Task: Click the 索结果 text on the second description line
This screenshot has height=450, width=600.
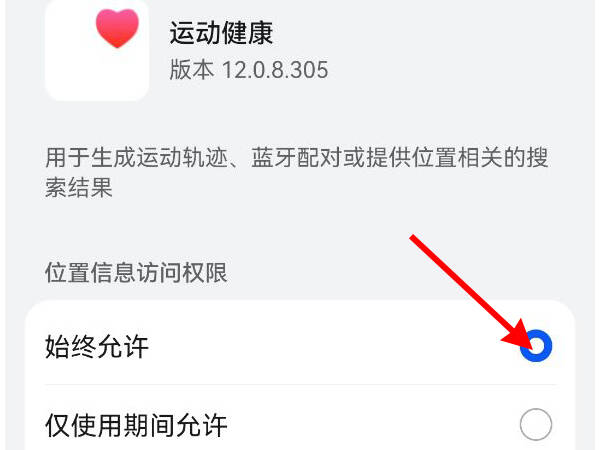Action: (79, 188)
